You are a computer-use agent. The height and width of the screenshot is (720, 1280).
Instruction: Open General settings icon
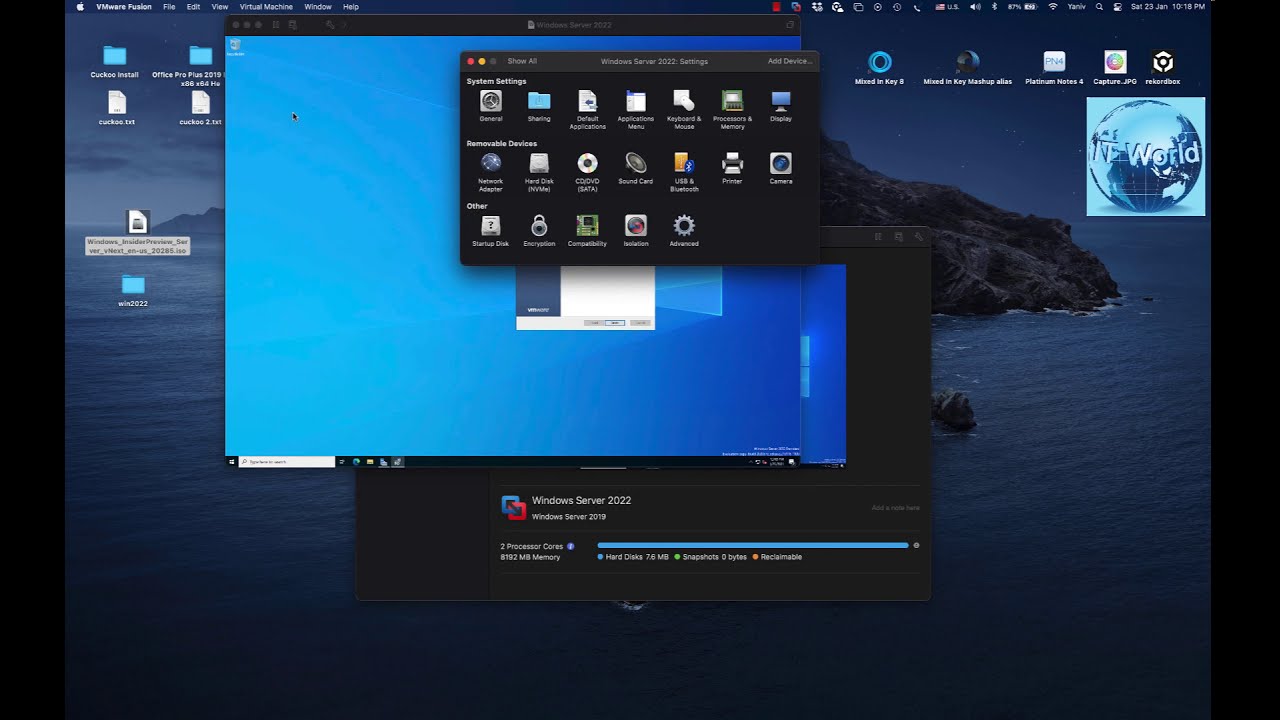[491, 101]
